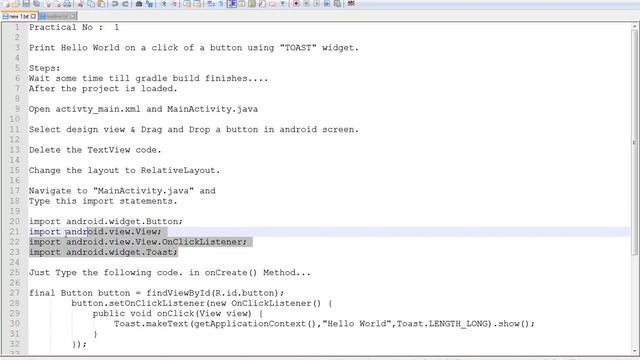Screen dimensions: 640x360
Task: Click the line "import android.view.View;"
Action: (x=95, y=232)
